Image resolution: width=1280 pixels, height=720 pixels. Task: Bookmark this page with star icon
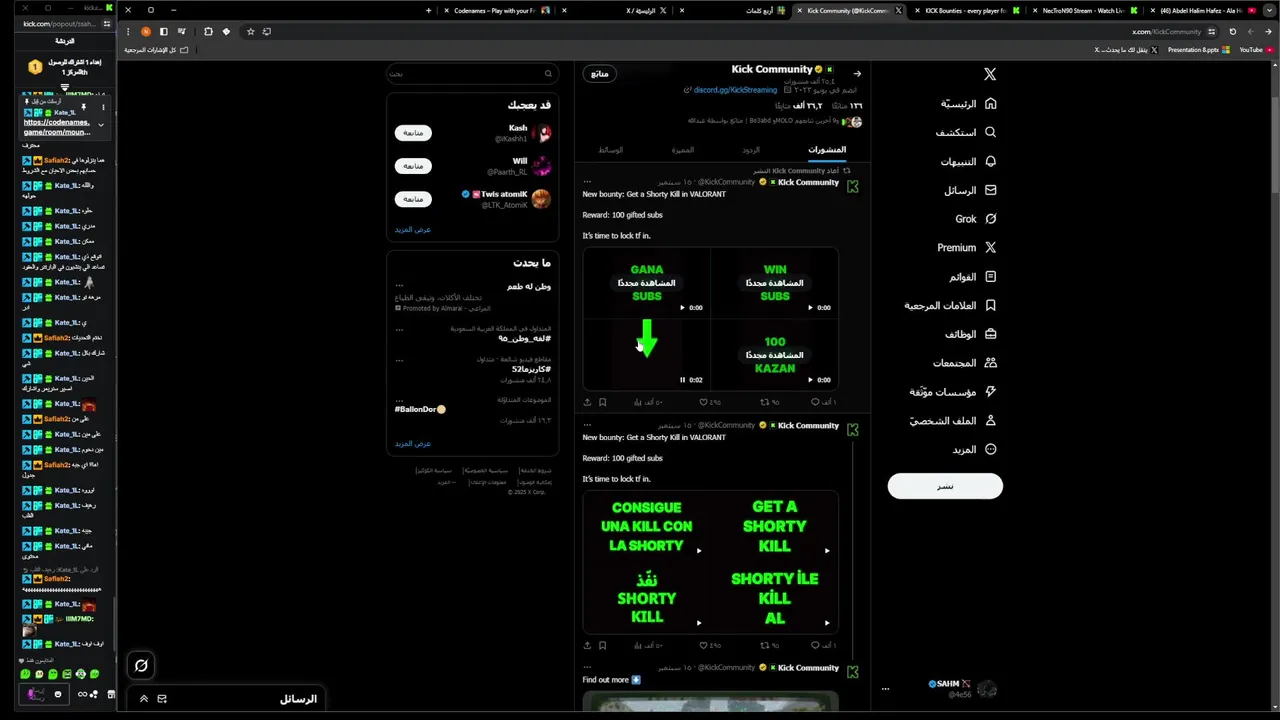(250, 31)
